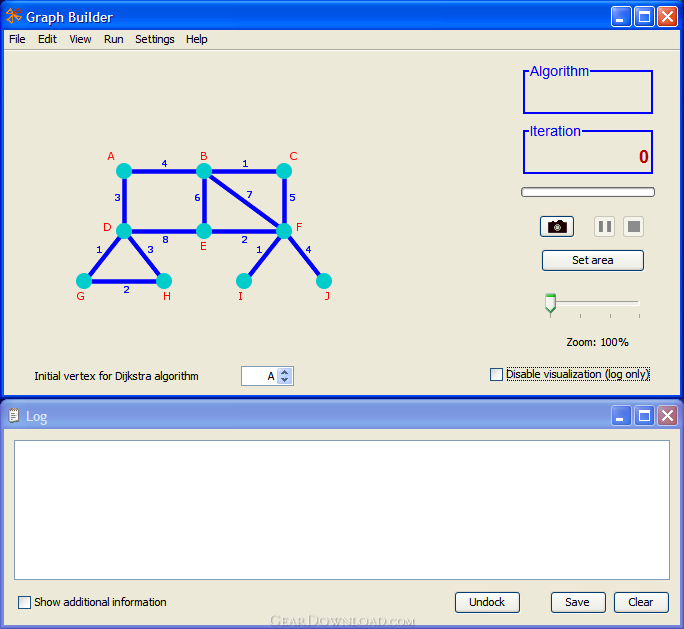
Task: Select graph vertex H
Action: [x=164, y=281]
